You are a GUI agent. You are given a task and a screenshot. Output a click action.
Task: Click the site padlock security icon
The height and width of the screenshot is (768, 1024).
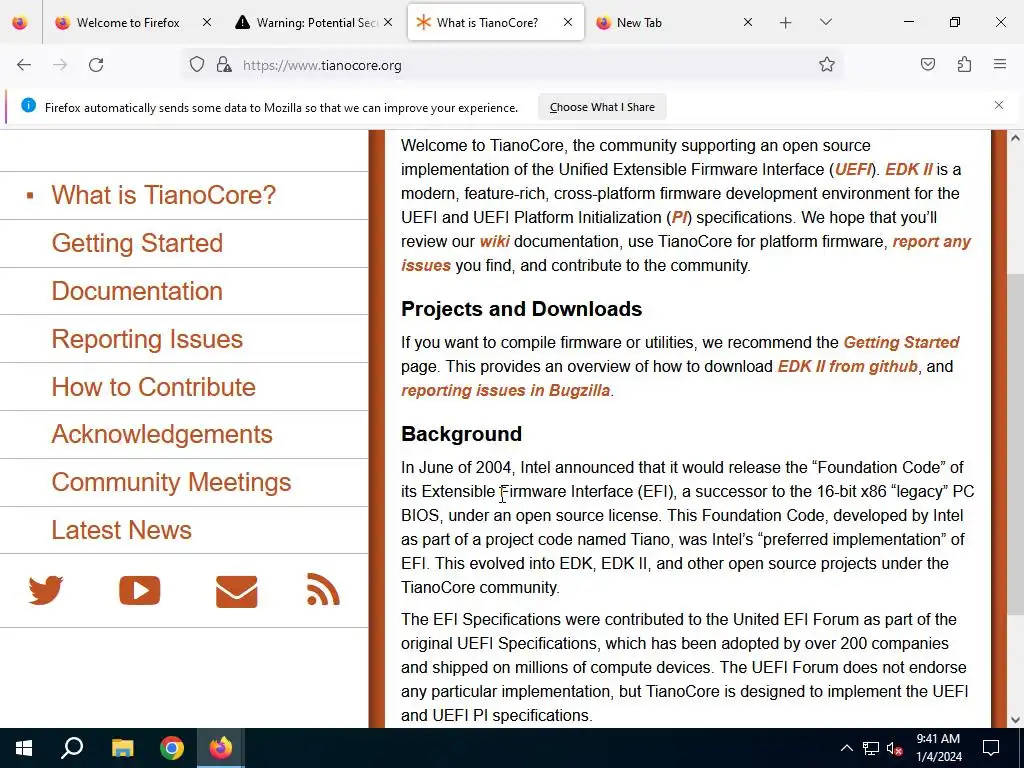pos(224,65)
